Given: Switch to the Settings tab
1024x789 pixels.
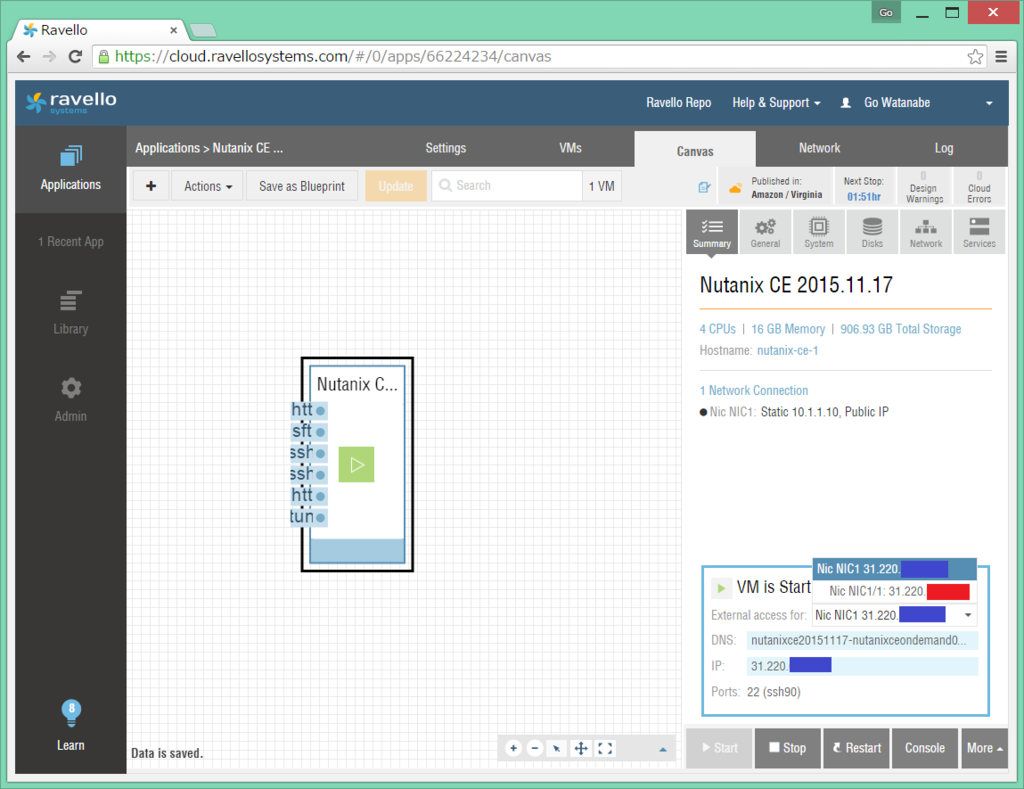Looking at the screenshot, I should pos(446,148).
